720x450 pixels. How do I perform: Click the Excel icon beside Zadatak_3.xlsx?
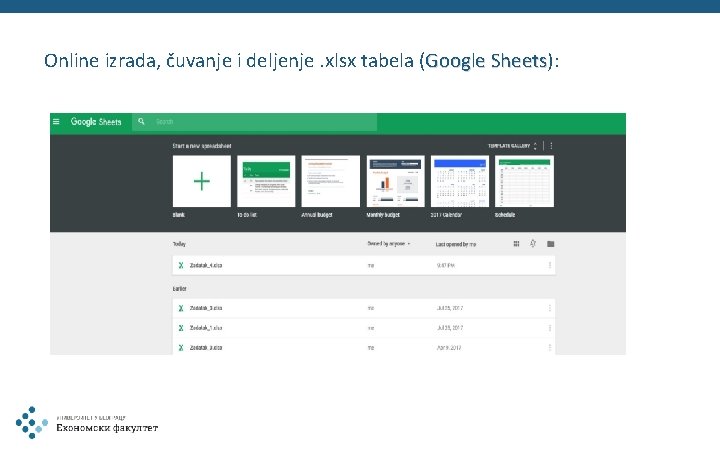[181, 308]
